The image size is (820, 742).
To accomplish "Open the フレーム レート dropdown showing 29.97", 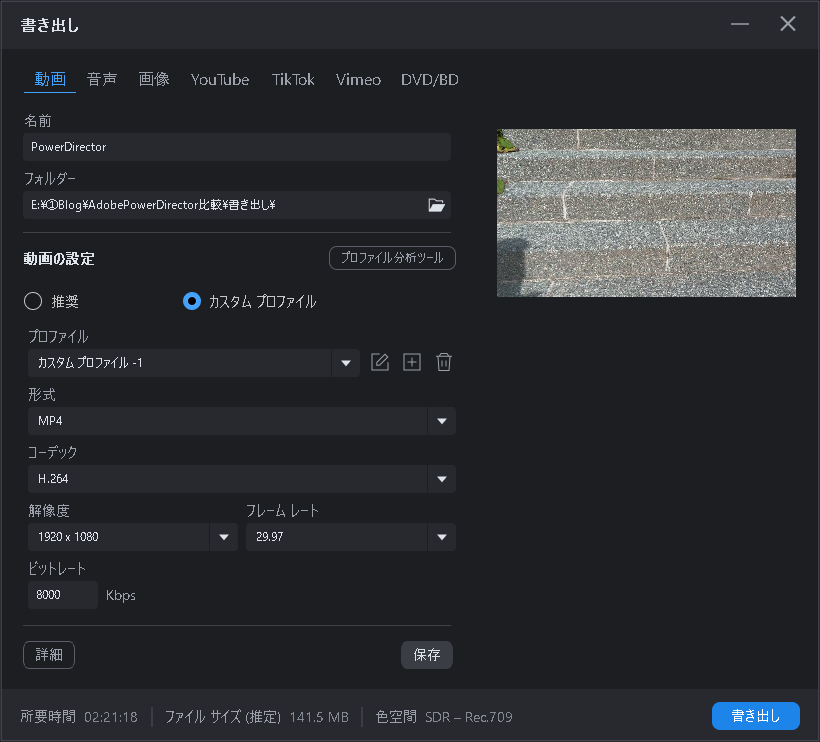I will pos(441,537).
